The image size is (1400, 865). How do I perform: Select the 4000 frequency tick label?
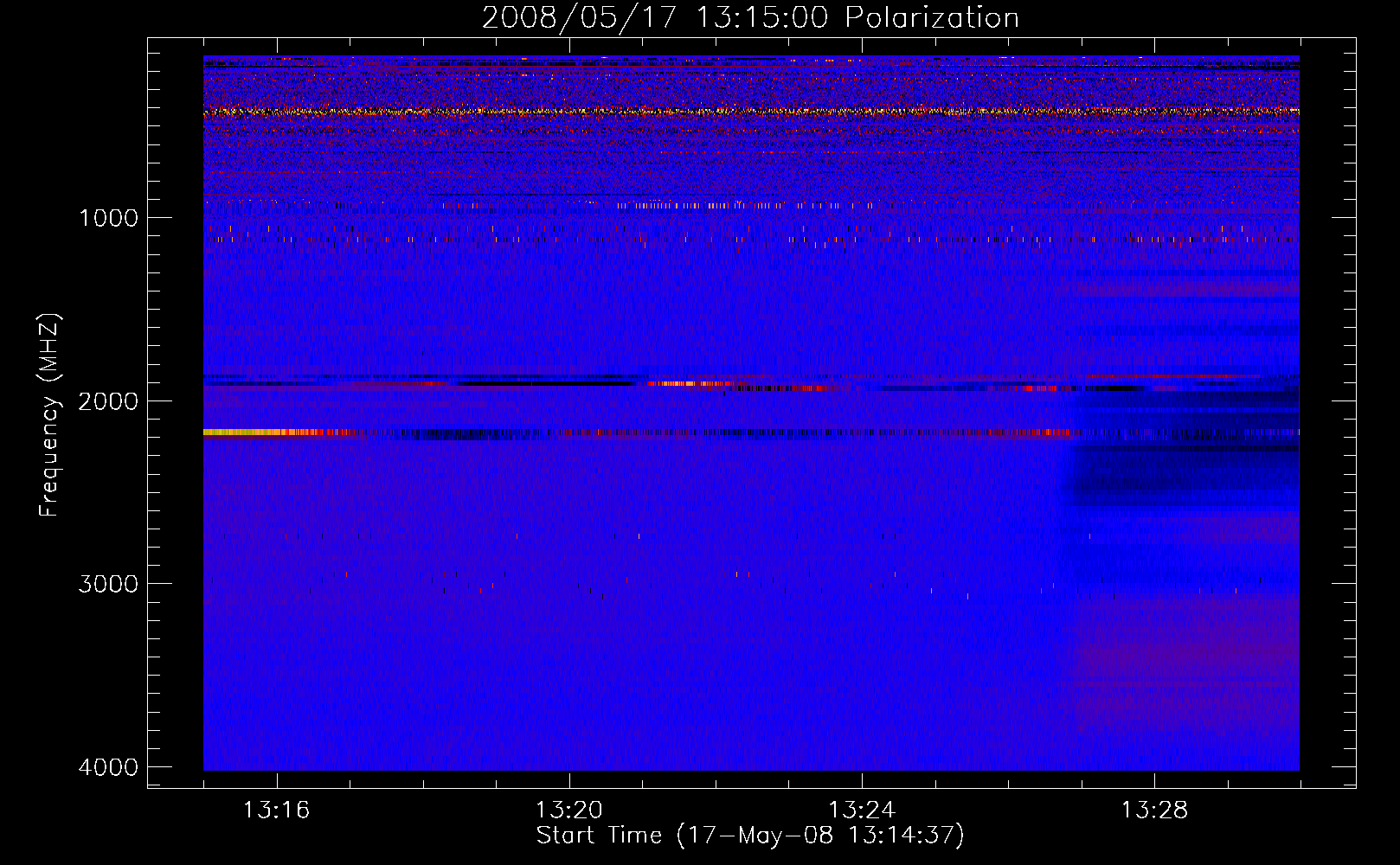(x=108, y=767)
